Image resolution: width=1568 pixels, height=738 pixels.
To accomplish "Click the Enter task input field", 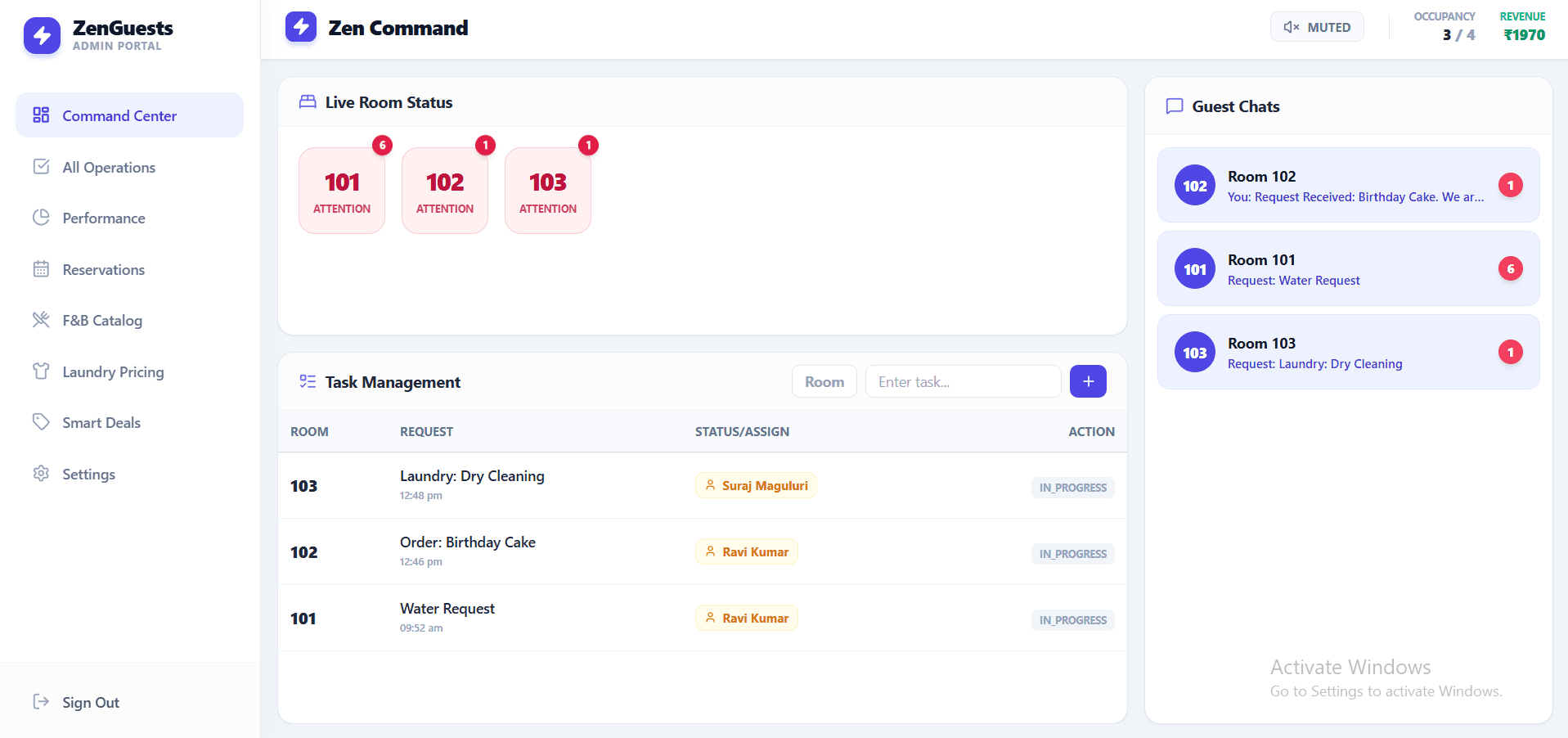I will [x=962, y=381].
